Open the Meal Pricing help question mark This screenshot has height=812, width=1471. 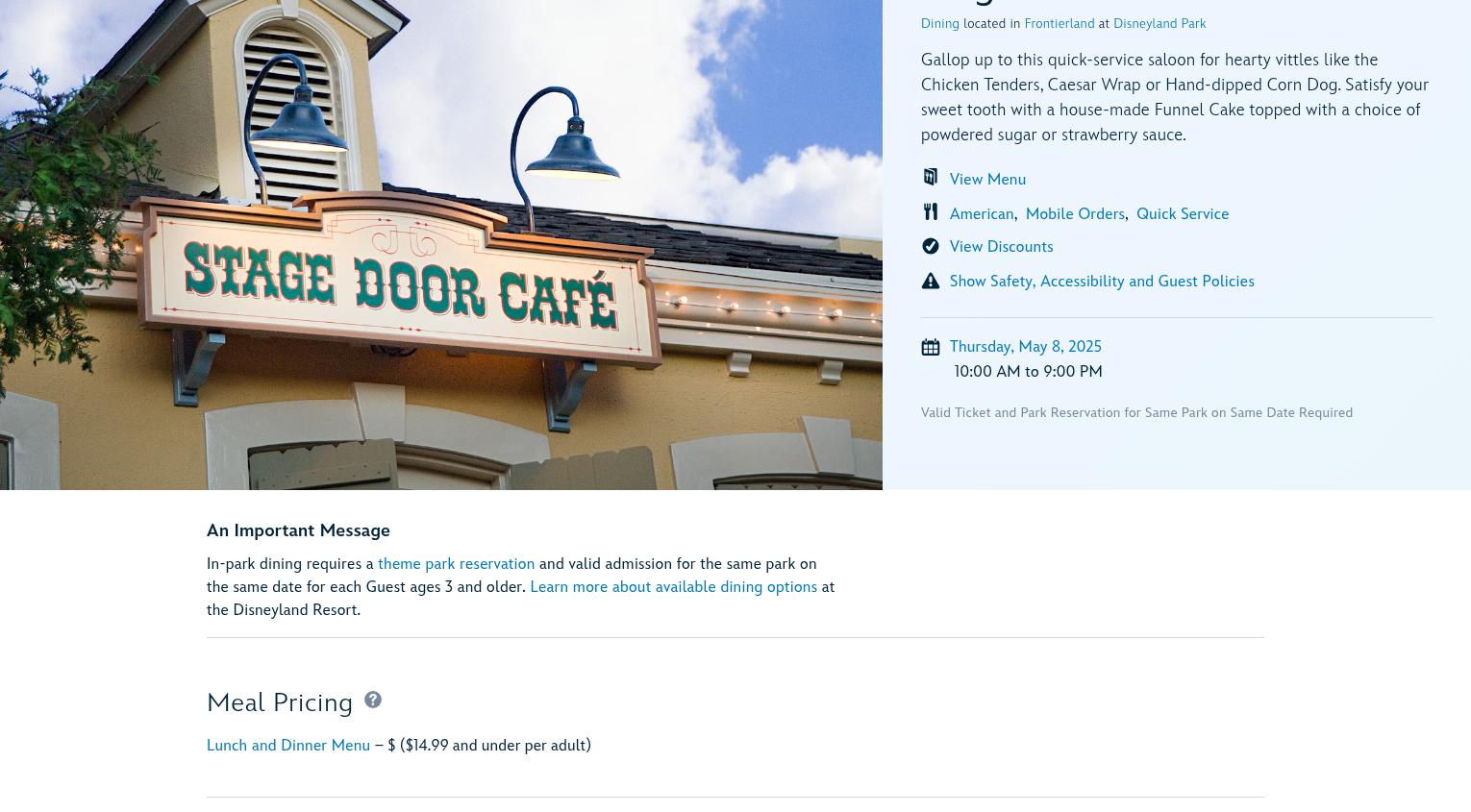[373, 700]
